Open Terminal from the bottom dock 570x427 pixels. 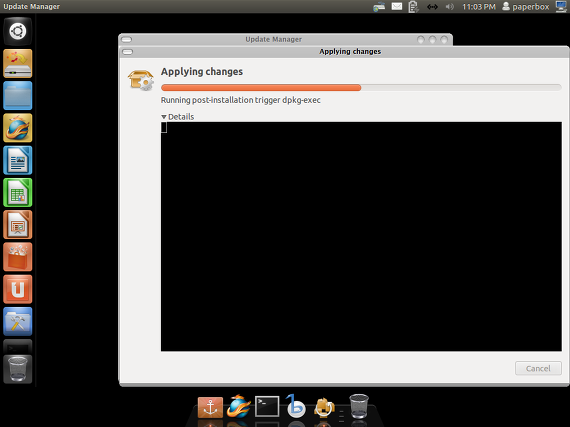267,406
